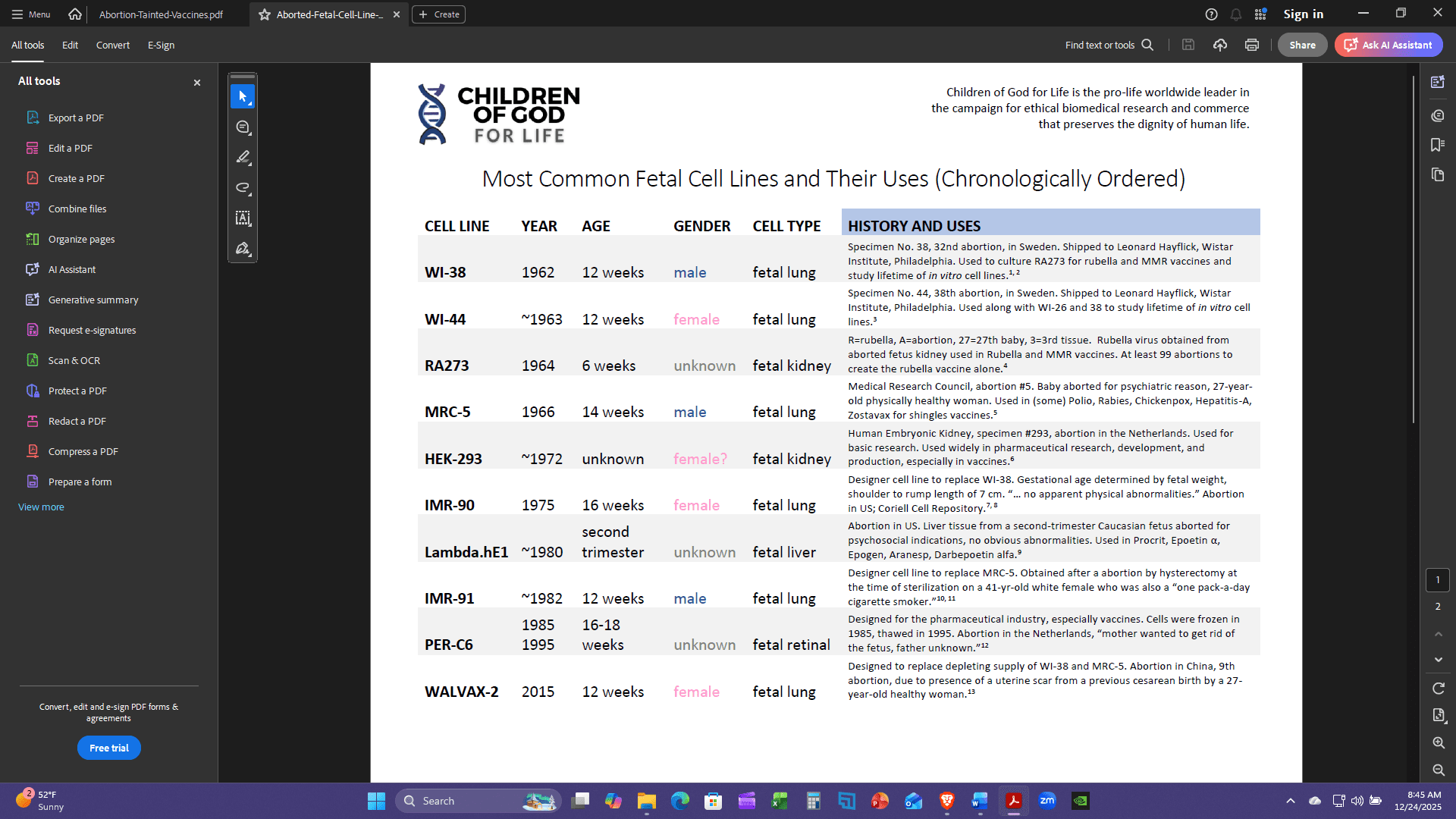Image resolution: width=1456 pixels, height=819 pixels.
Task: Print the document using printer icon
Action: (1252, 45)
